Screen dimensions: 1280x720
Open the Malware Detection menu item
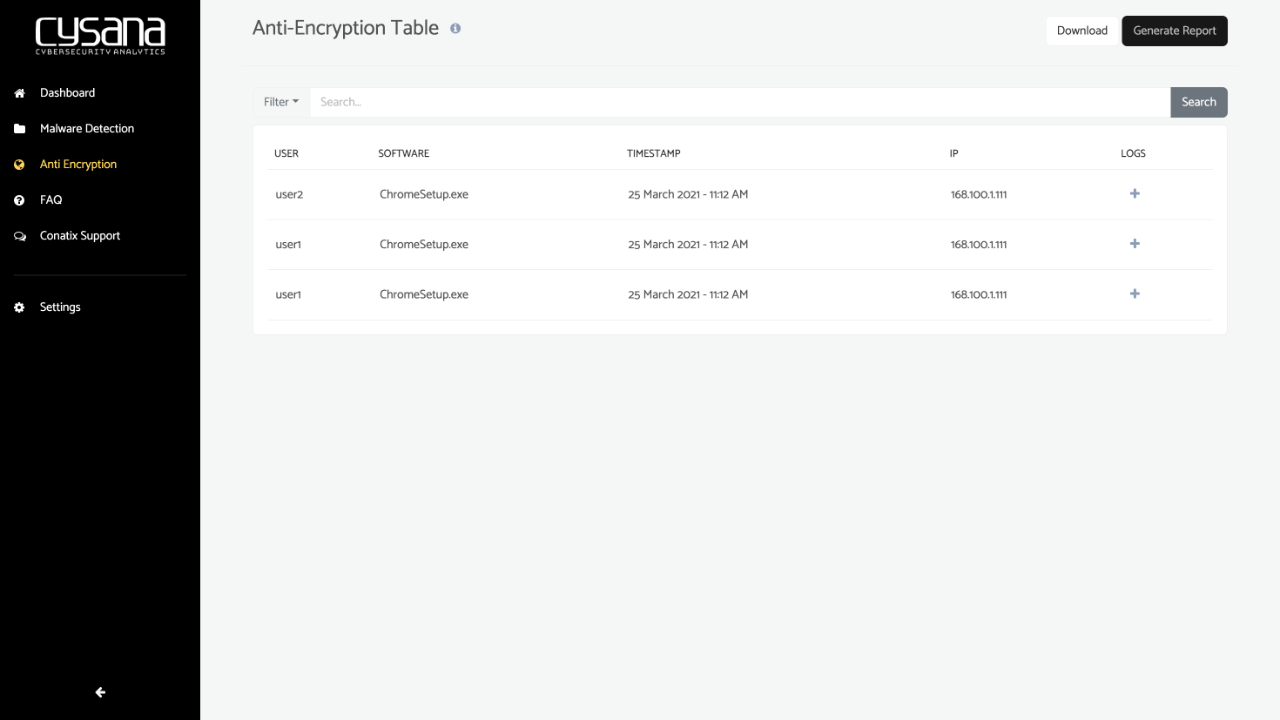pos(87,129)
